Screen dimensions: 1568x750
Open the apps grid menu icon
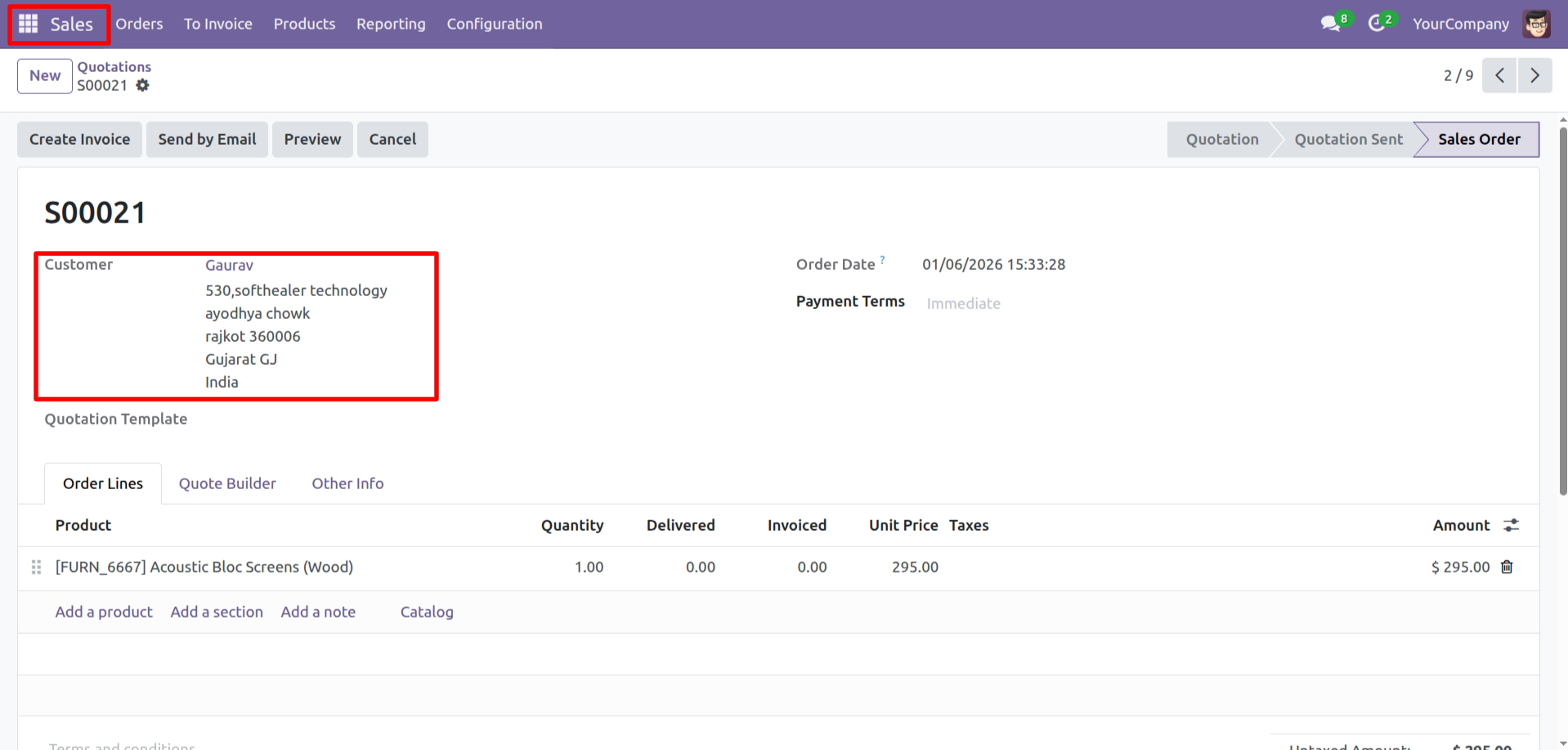pyautogui.click(x=28, y=24)
